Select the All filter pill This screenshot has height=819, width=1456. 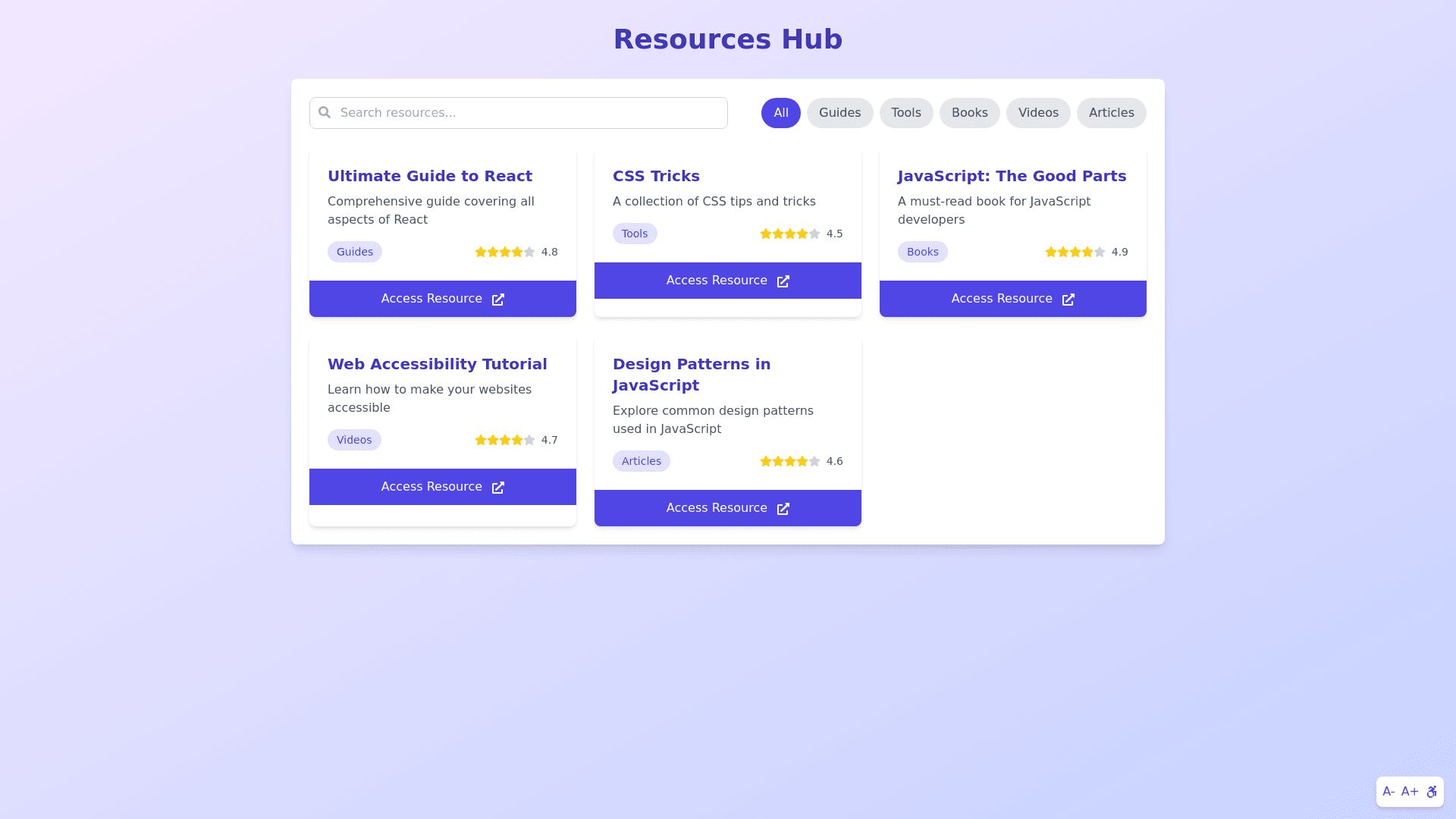pyautogui.click(x=780, y=113)
